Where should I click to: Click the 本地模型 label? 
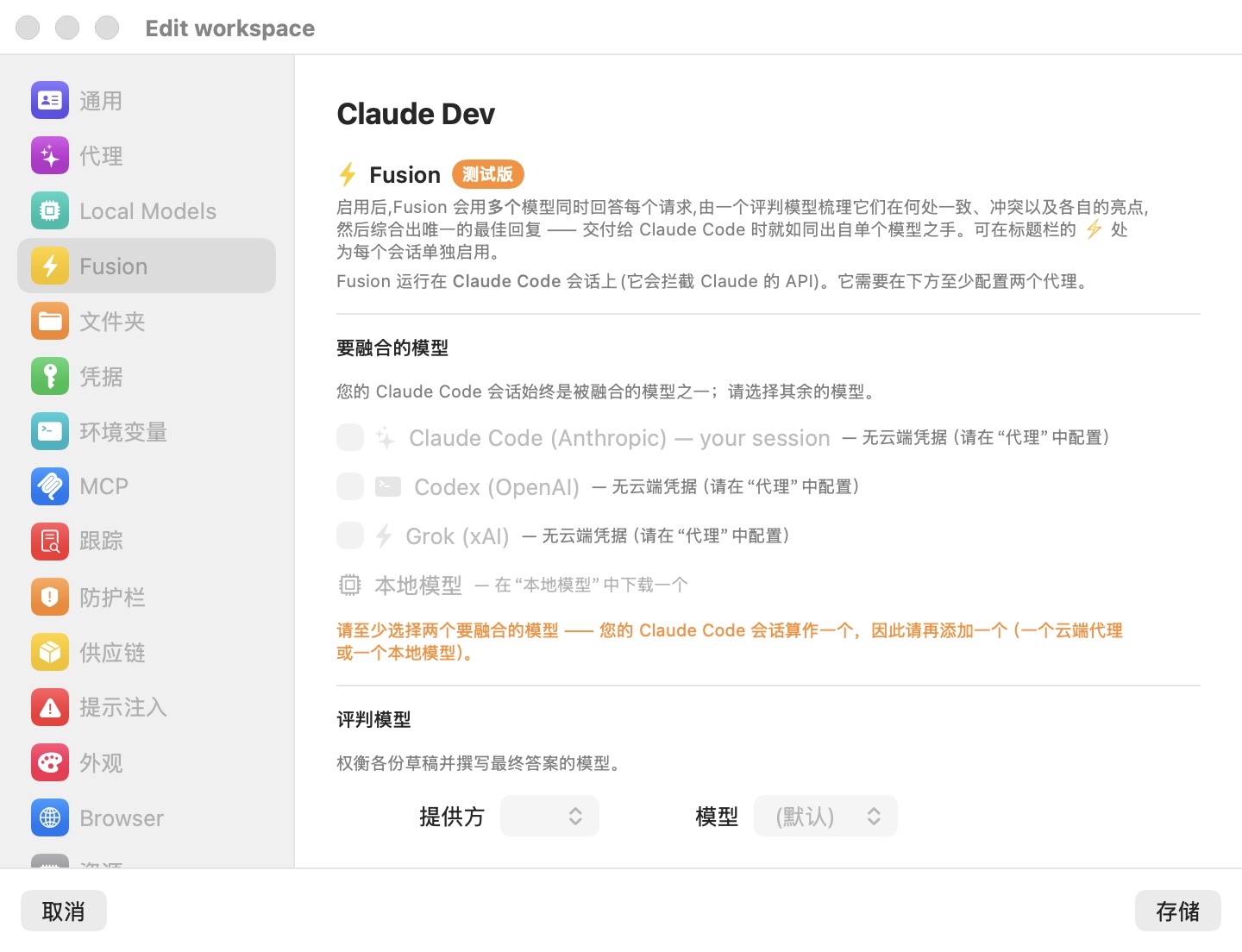tap(418, 585)
